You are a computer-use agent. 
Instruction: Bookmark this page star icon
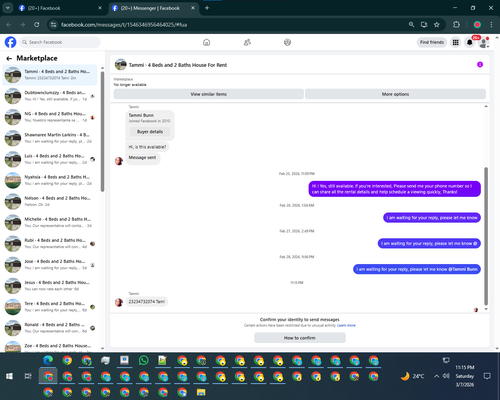pyautogui.click(x=437, y=25)
